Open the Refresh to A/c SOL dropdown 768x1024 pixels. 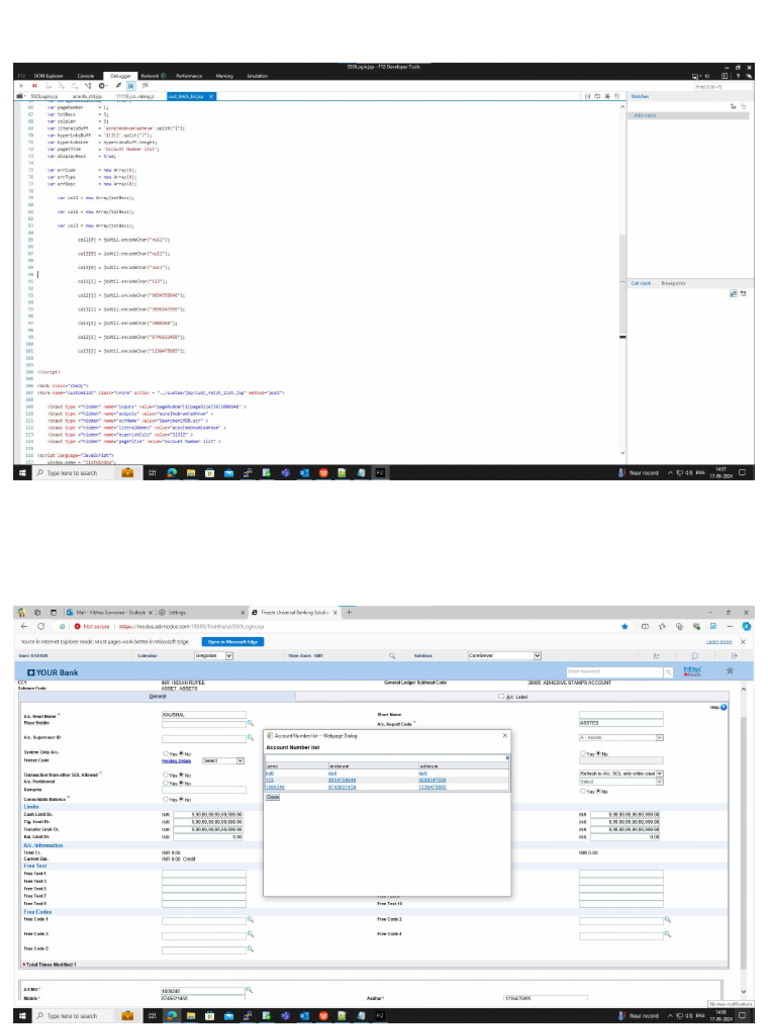621,773
